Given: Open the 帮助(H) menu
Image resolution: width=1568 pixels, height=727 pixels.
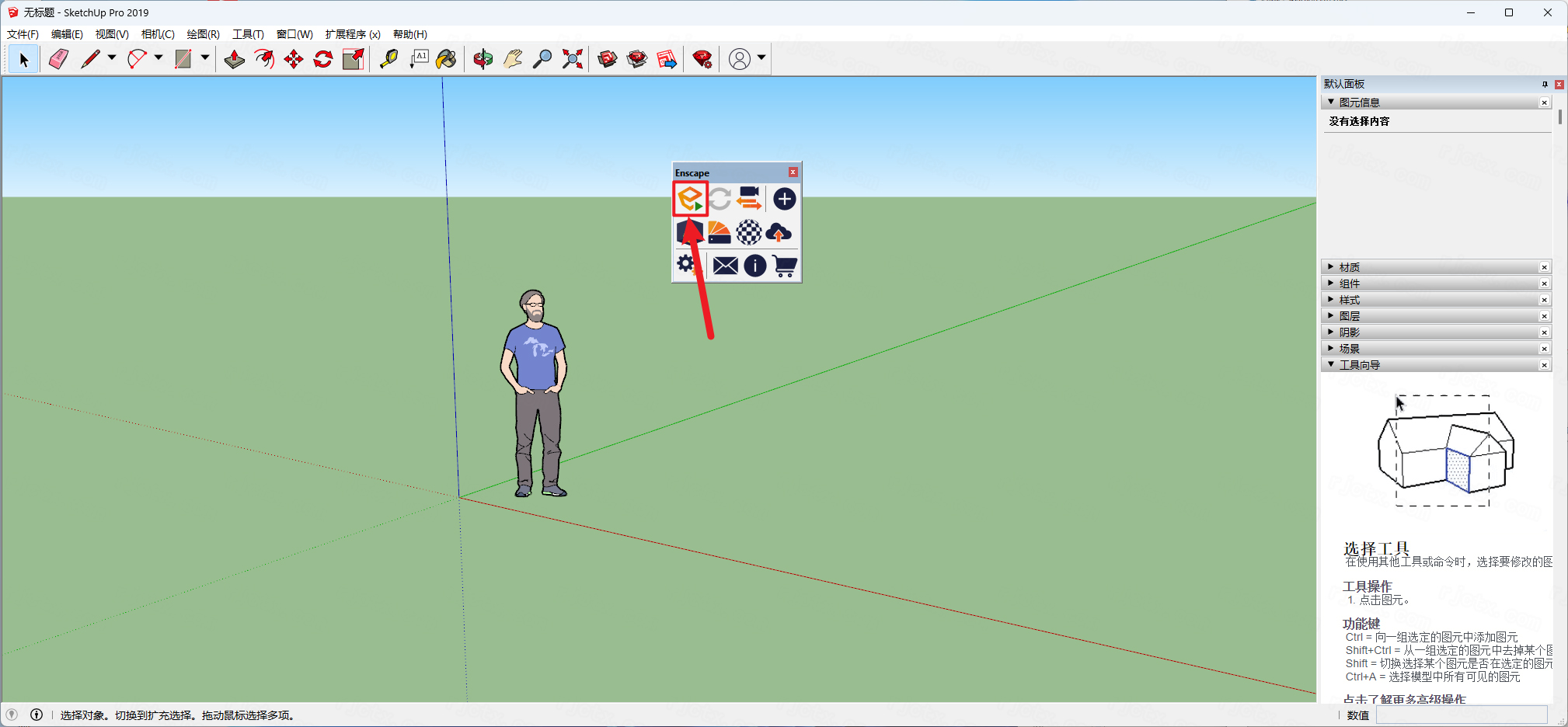Looking at the screenshot, I should pyautogui.click(x=409, y=34).
